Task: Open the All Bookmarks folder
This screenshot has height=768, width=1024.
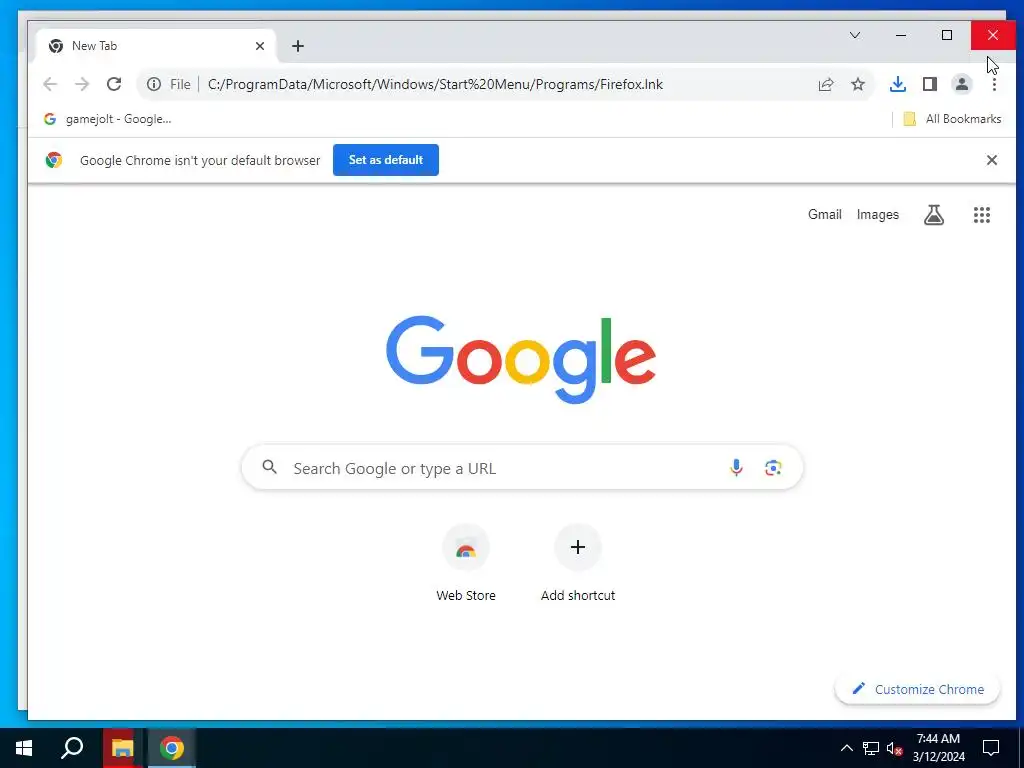Action: (x=952, y=119)
